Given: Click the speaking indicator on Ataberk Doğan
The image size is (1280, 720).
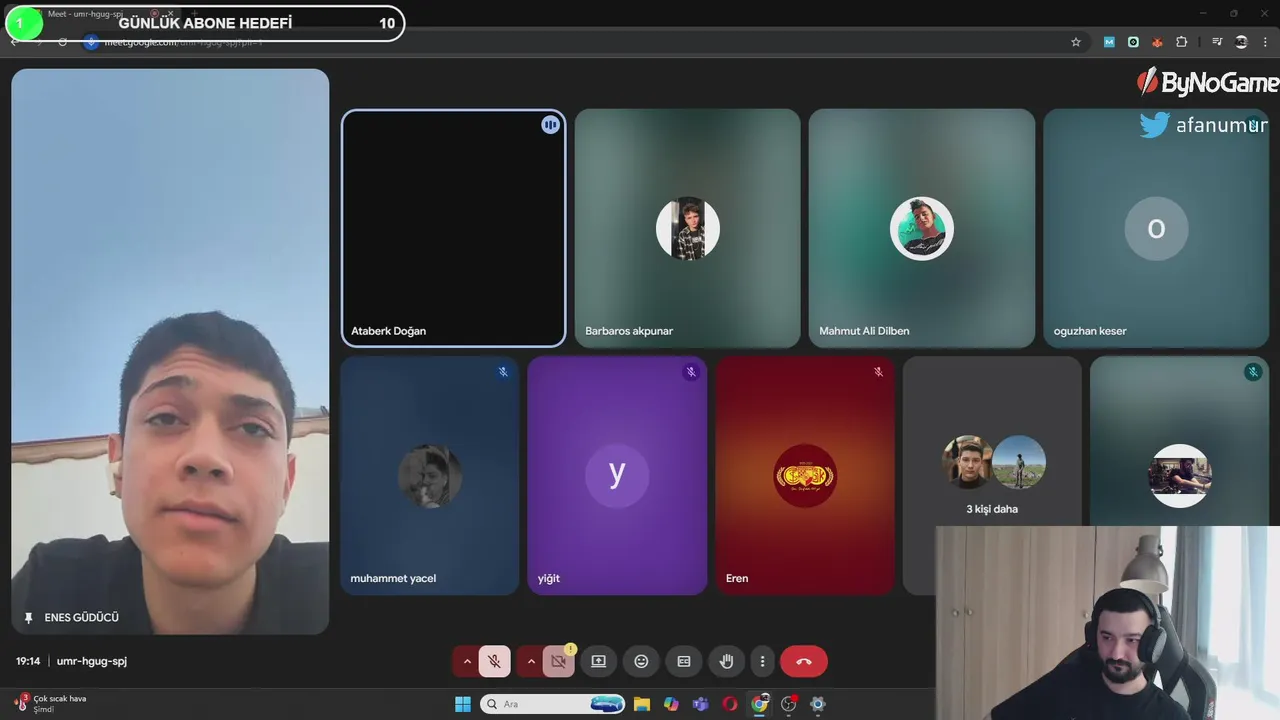Looking at the screenshot, I should point(550,125).
